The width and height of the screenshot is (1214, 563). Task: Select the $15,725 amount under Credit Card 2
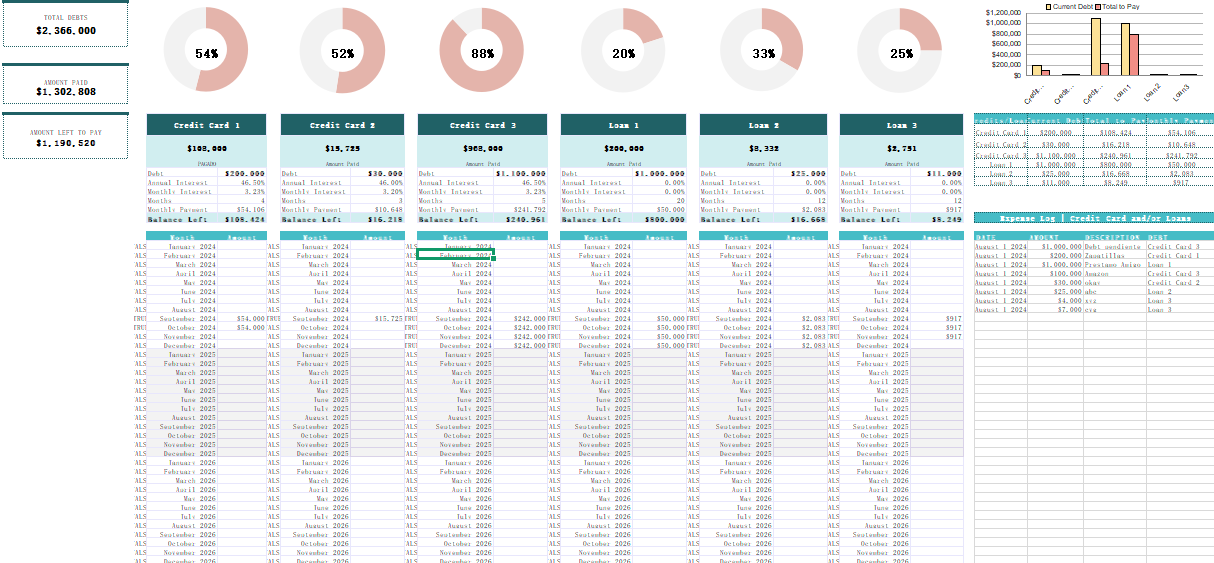tap(342, 148)
